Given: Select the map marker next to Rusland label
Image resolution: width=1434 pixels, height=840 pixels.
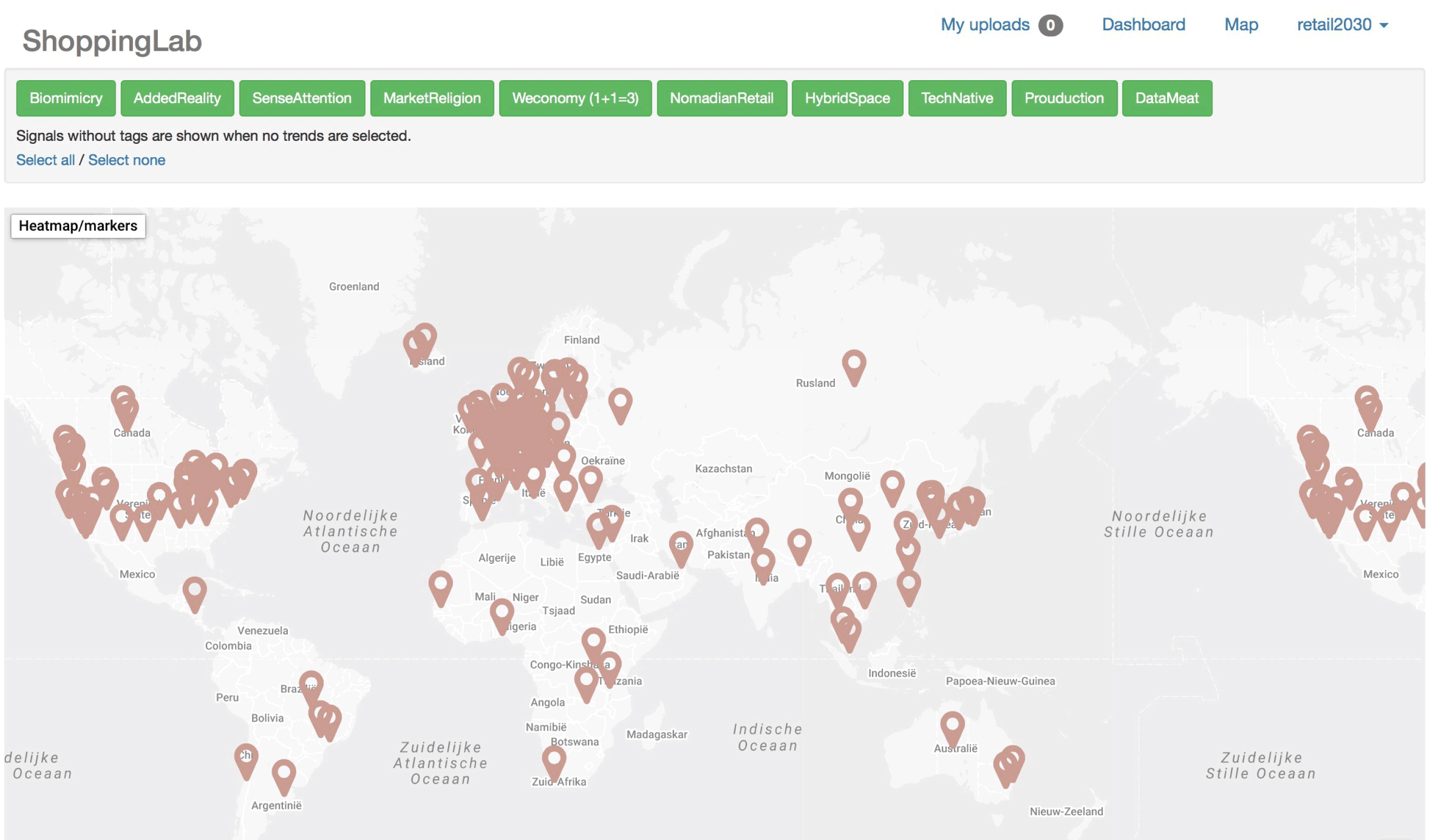Looking at the screenshot, I should pos(854,367).
